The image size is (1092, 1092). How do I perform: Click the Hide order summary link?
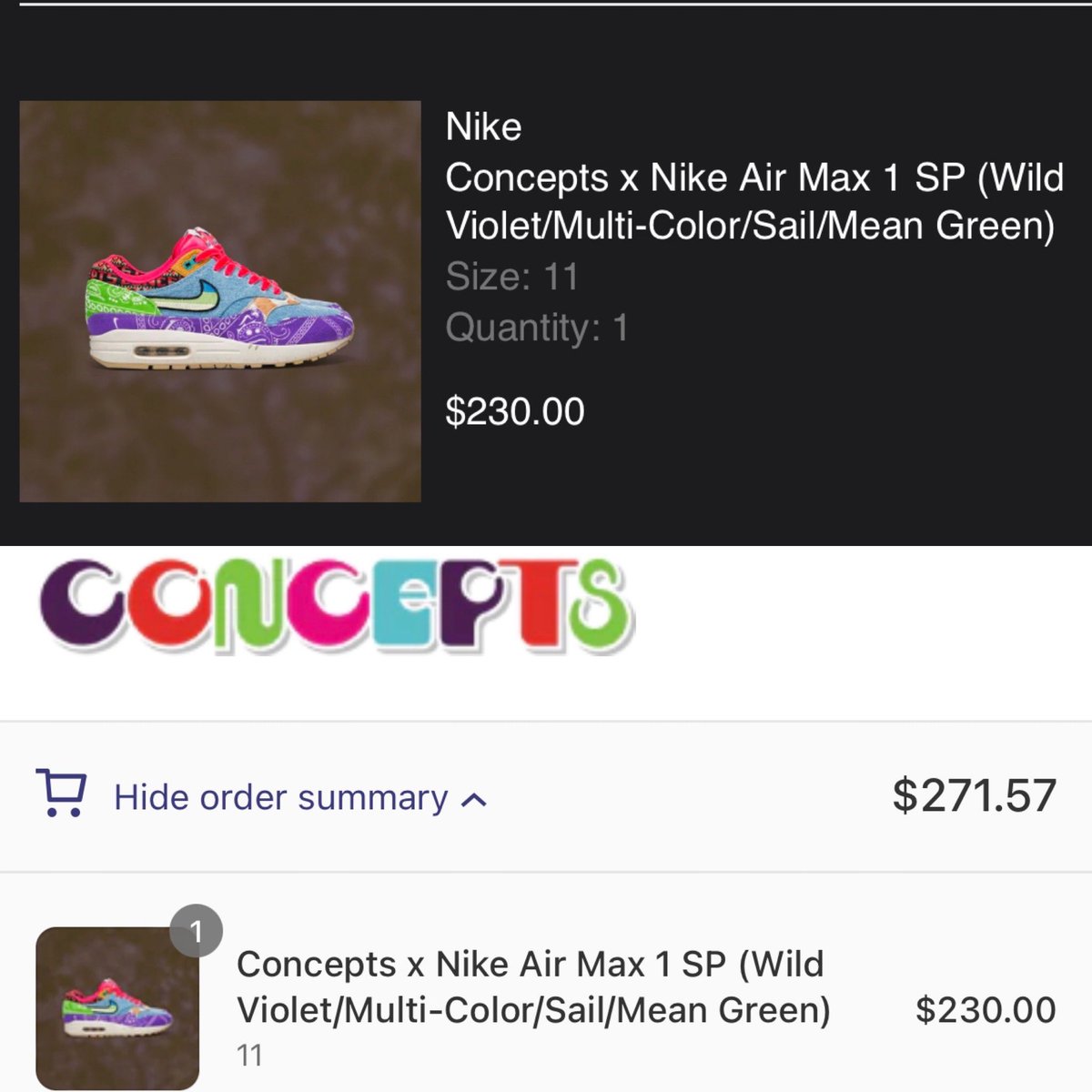click(x=281, y=797)
